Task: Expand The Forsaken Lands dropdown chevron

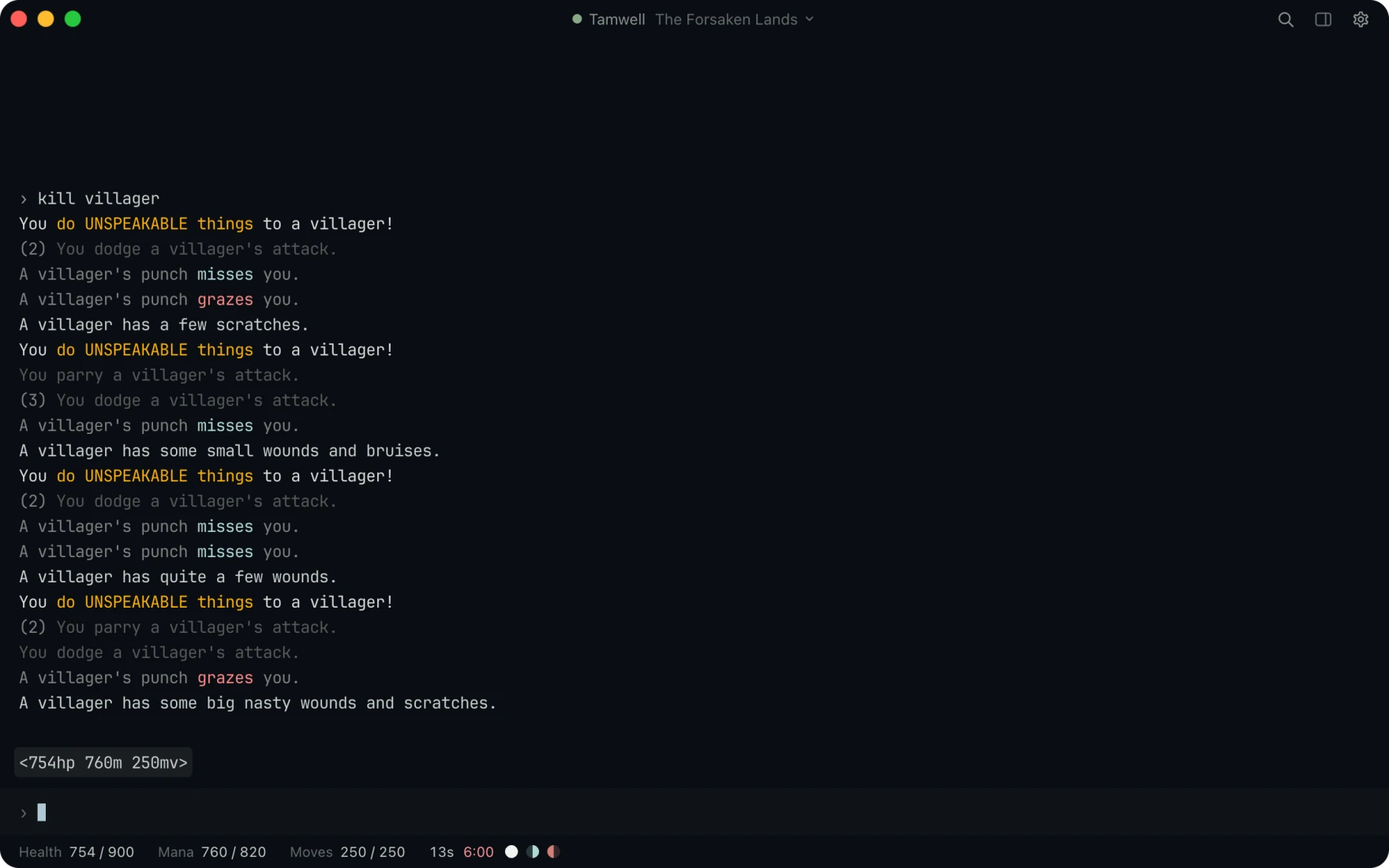Action: click(809, 19)
